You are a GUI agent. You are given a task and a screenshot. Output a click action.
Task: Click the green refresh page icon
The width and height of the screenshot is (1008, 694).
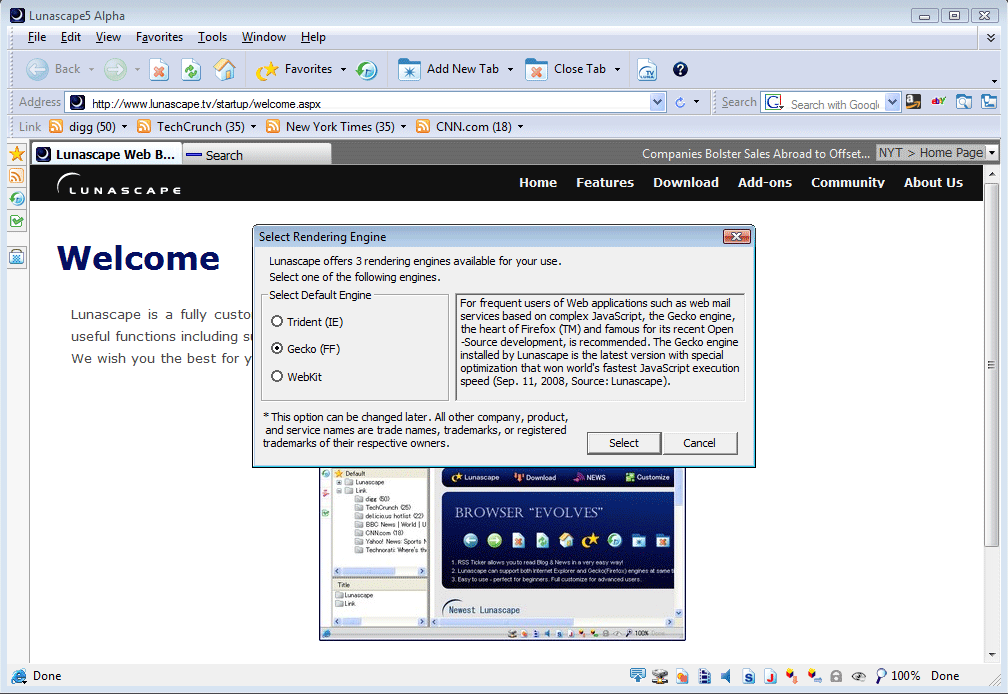(x=191, y=70)
